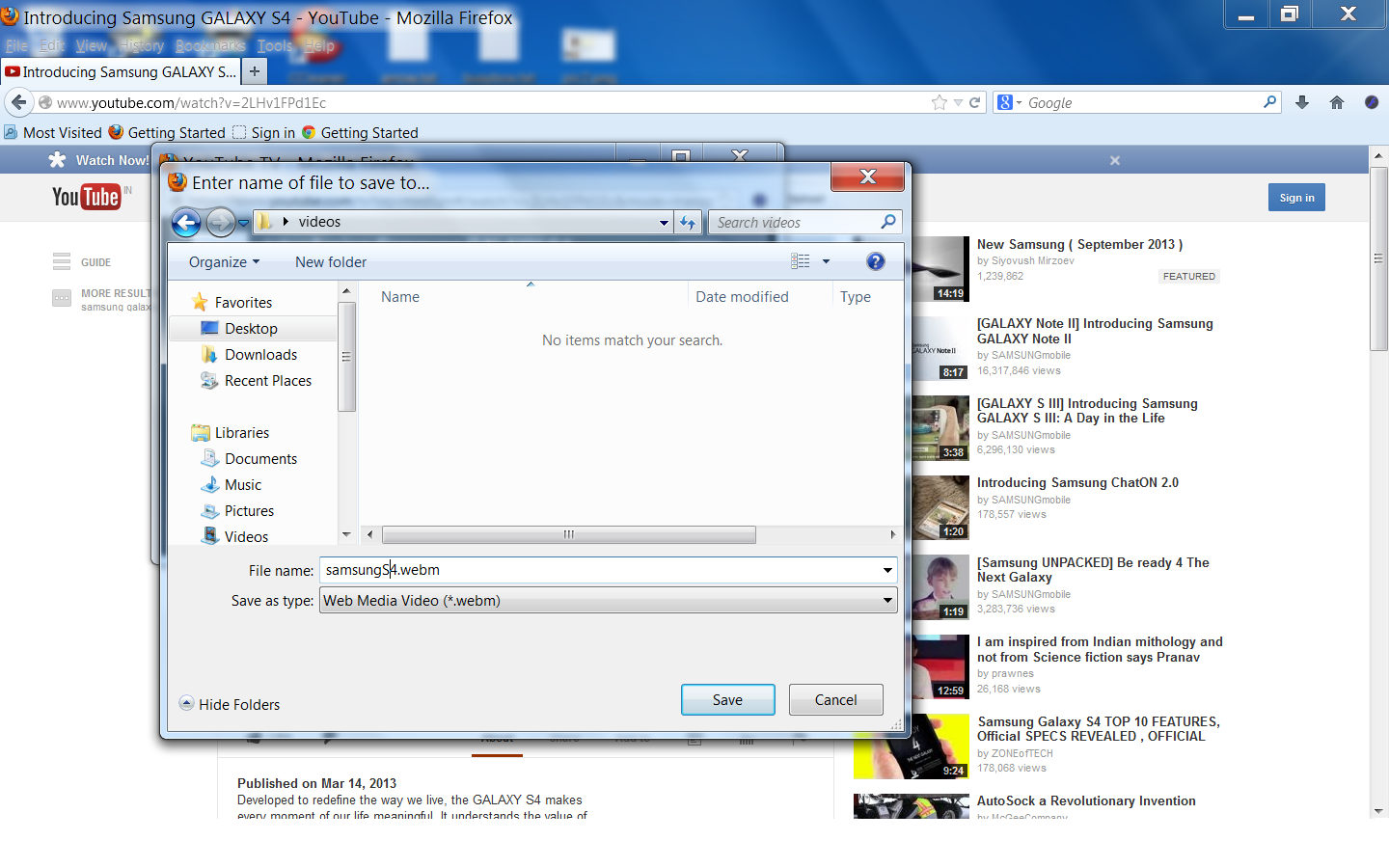The height and width of the screenshot is (868, 1389).
Task: Open Most Visited bookmarks
Action: (x=53, y=133)
